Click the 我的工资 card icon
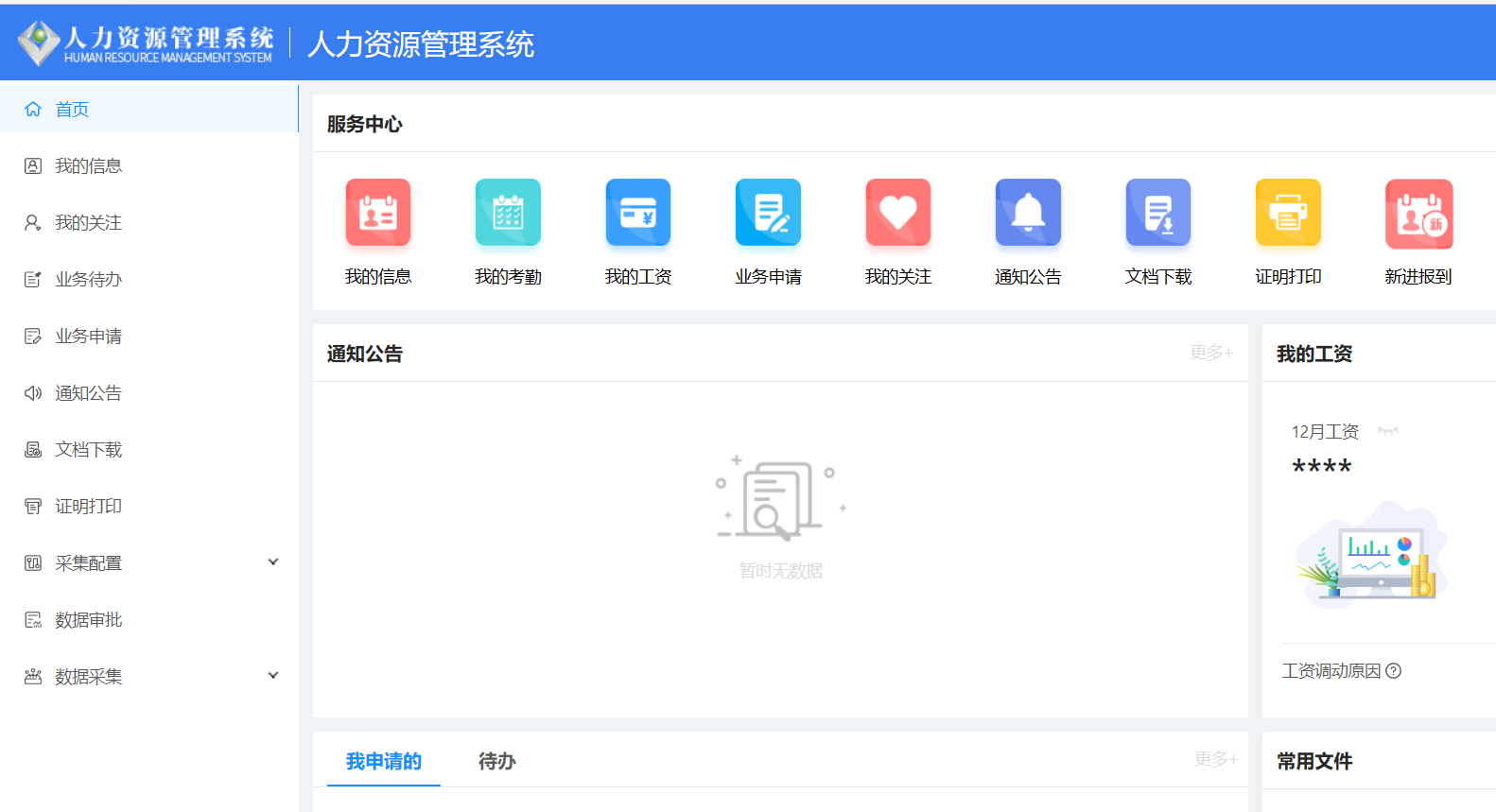Screen dimensions: 1496x812 [638, 213]
